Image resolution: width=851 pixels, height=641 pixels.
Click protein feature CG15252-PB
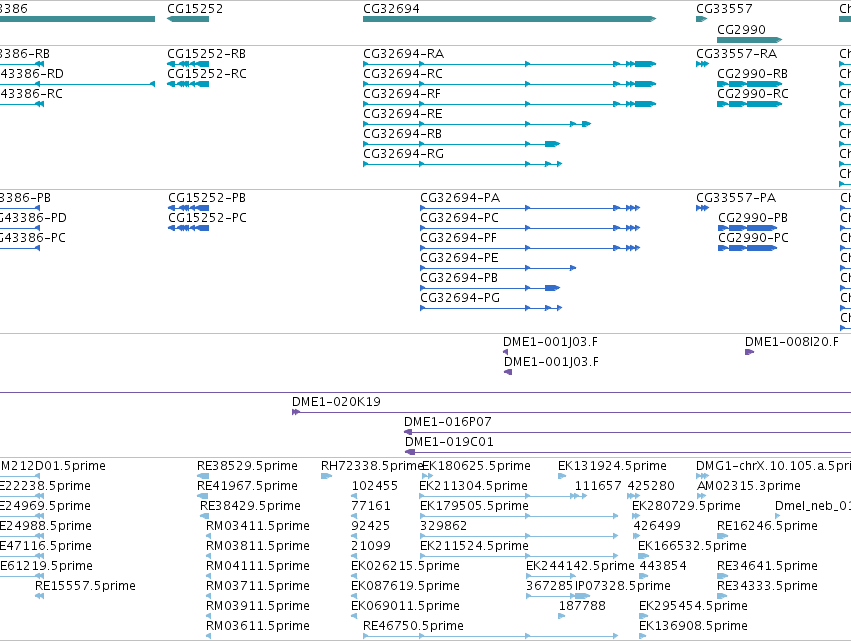tap(207, 198)
